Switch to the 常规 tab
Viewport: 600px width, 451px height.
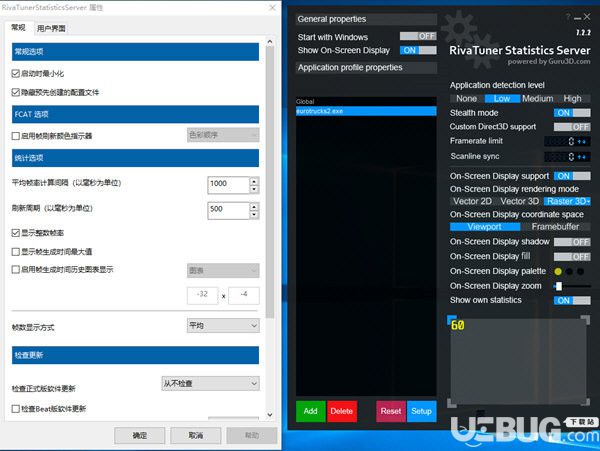point(18,27)
